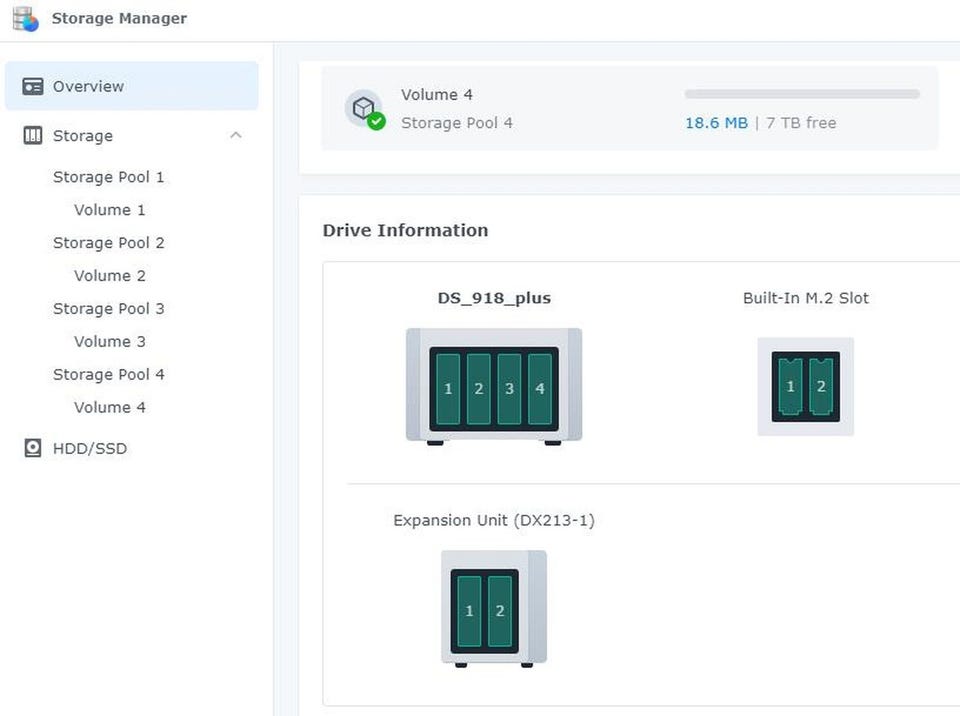The width and height of the screenshot is (960, 716).
Task: Select Storage Pool 3
Action: click(108, 309)
